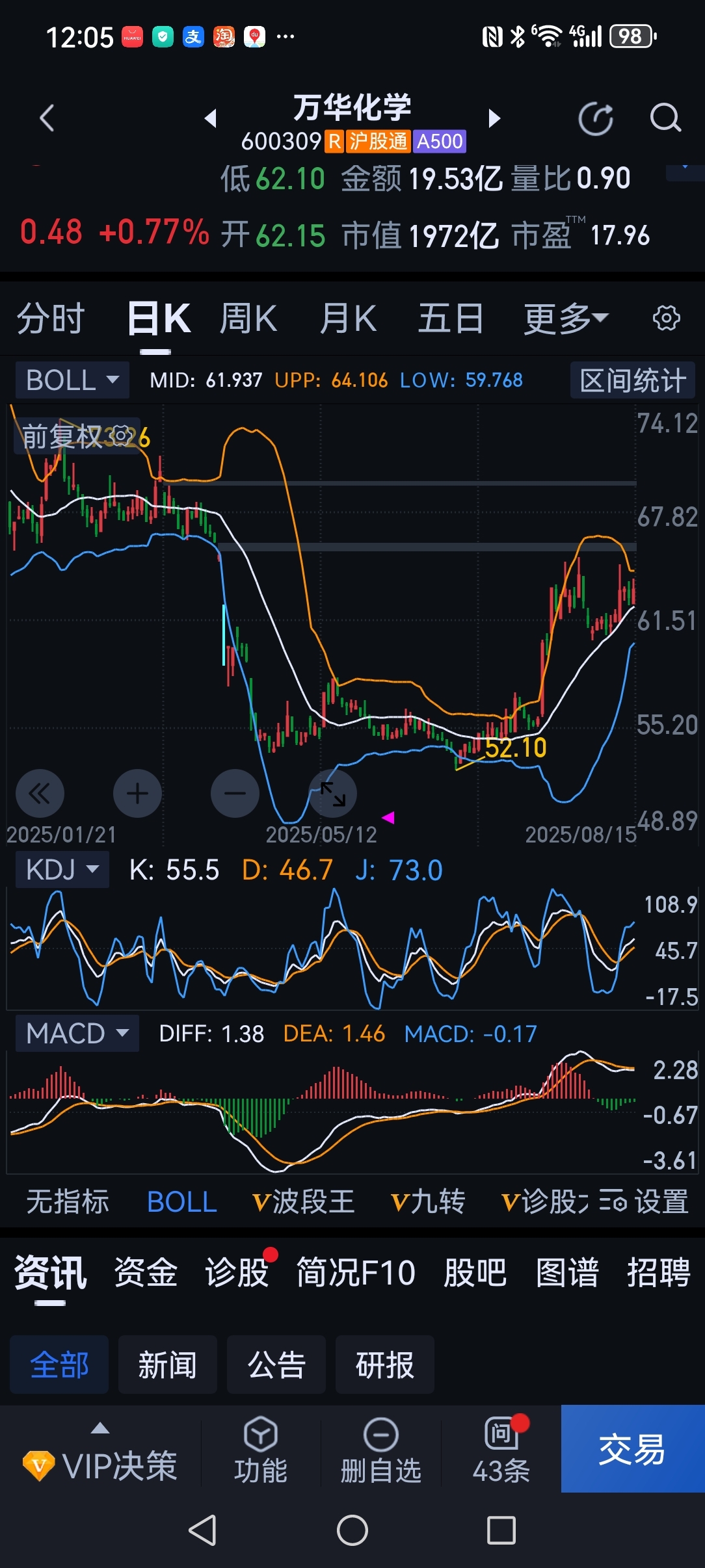Tap the +0.77% change value

point(154,231)
